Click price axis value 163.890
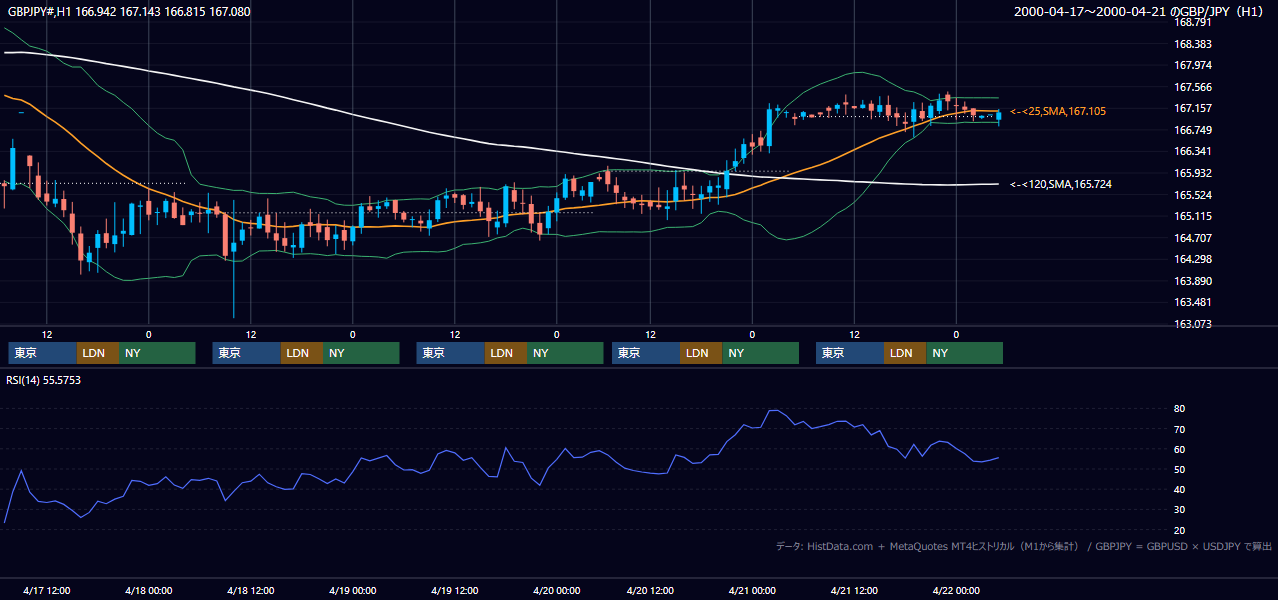1278x600 pixels. (x=1192, y=281)
